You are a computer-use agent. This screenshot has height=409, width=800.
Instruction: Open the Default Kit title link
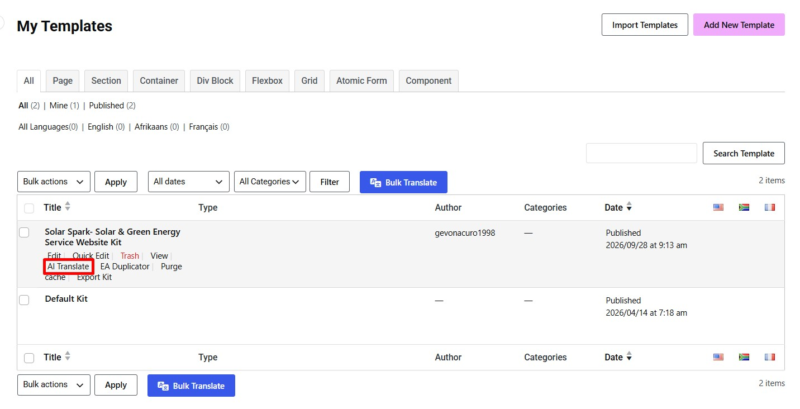[66, 299]
